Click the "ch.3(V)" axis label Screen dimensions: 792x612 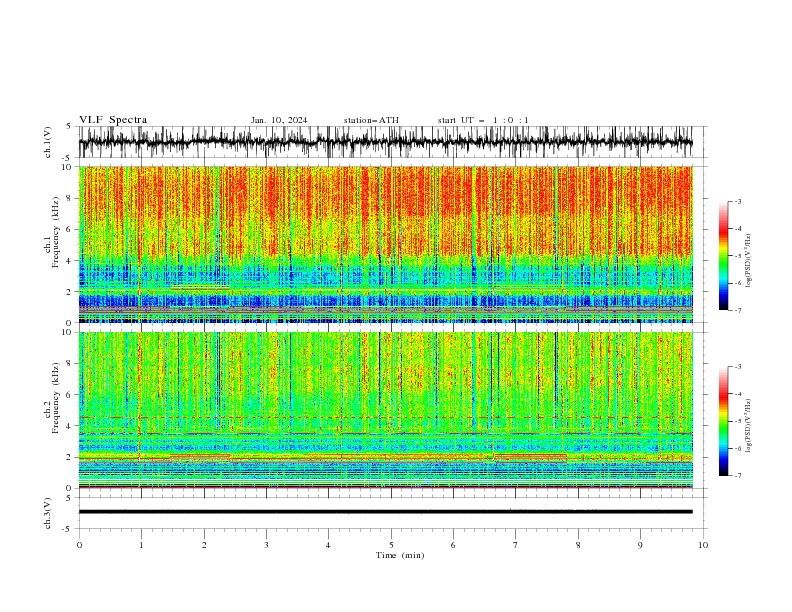point(48,513)
